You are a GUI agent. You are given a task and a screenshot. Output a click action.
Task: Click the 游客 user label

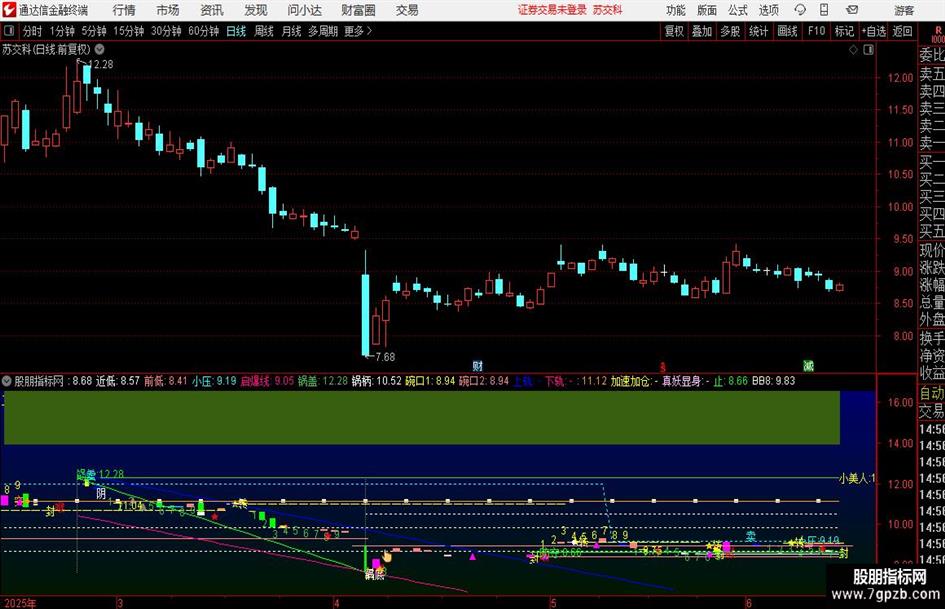(x=903, y=10)
